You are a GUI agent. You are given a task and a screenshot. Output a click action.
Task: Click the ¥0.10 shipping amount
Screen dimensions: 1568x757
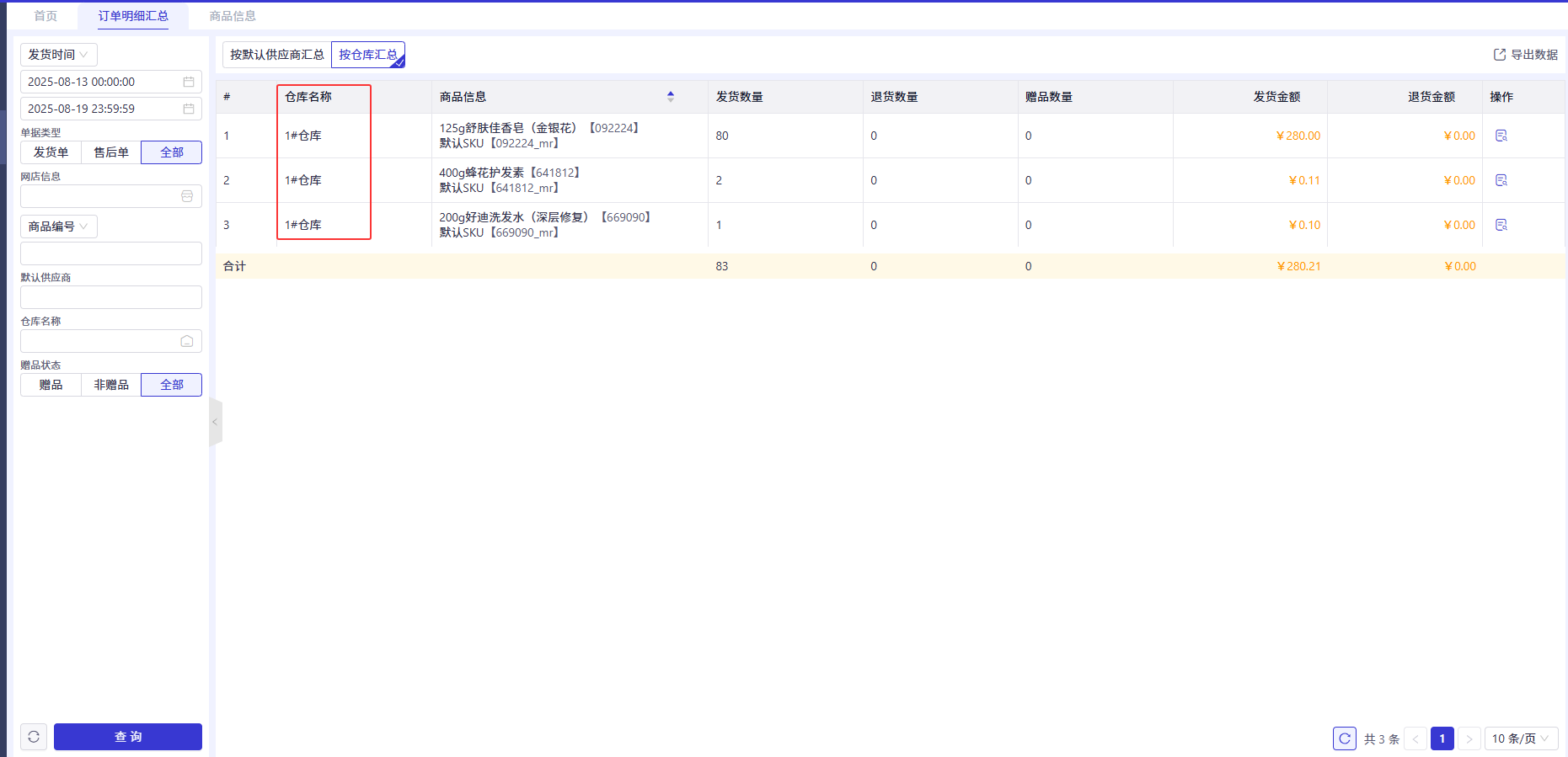pos(1303,225)
